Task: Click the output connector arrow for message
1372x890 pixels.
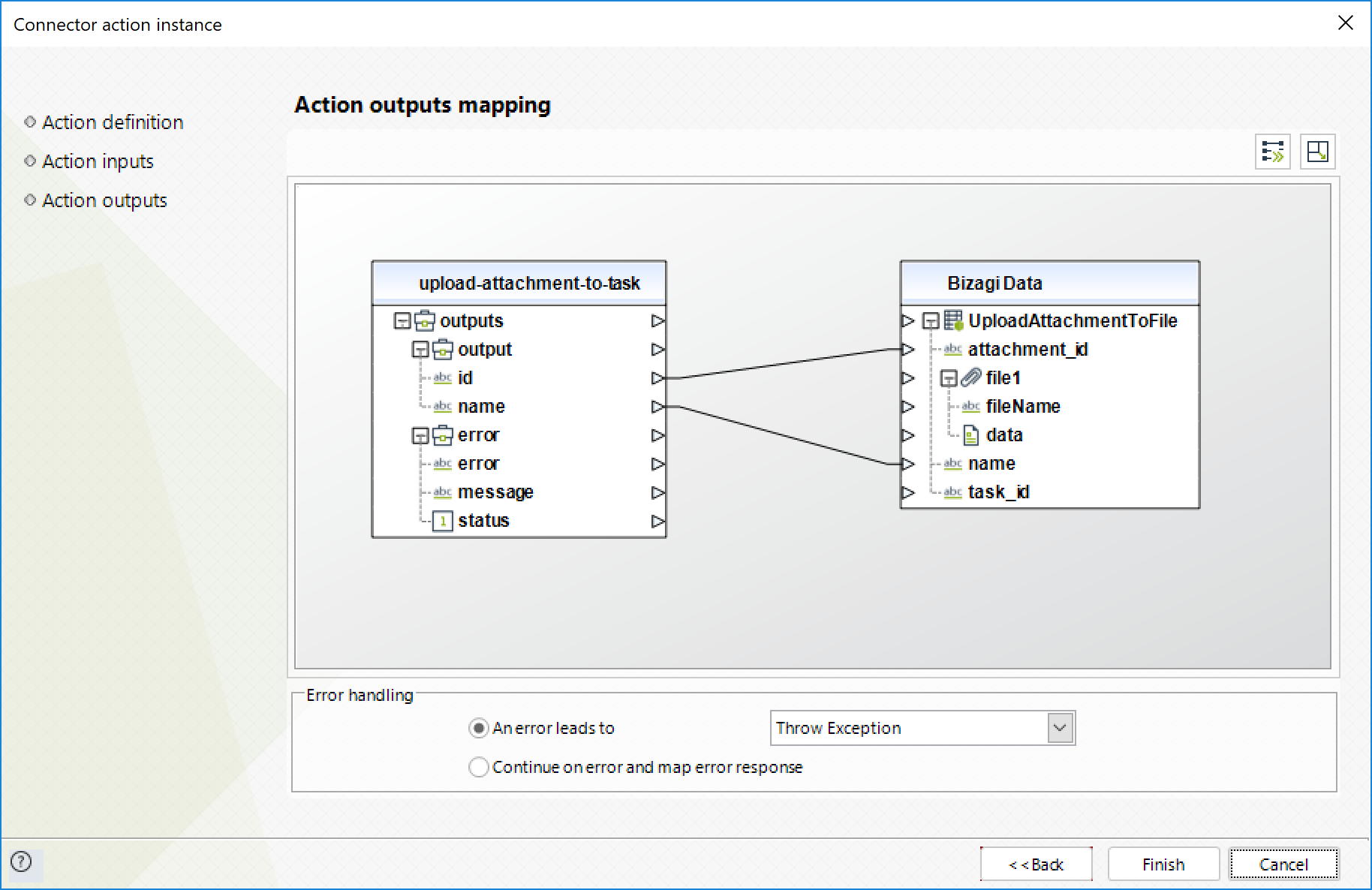Action: pyautogui.click(x=658, y=492)
